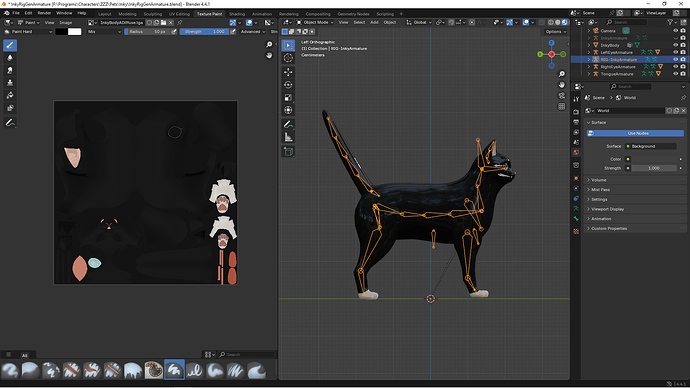690x388 pixels.
Task: Expand the Volume panel
Action: tap(635, 180)
